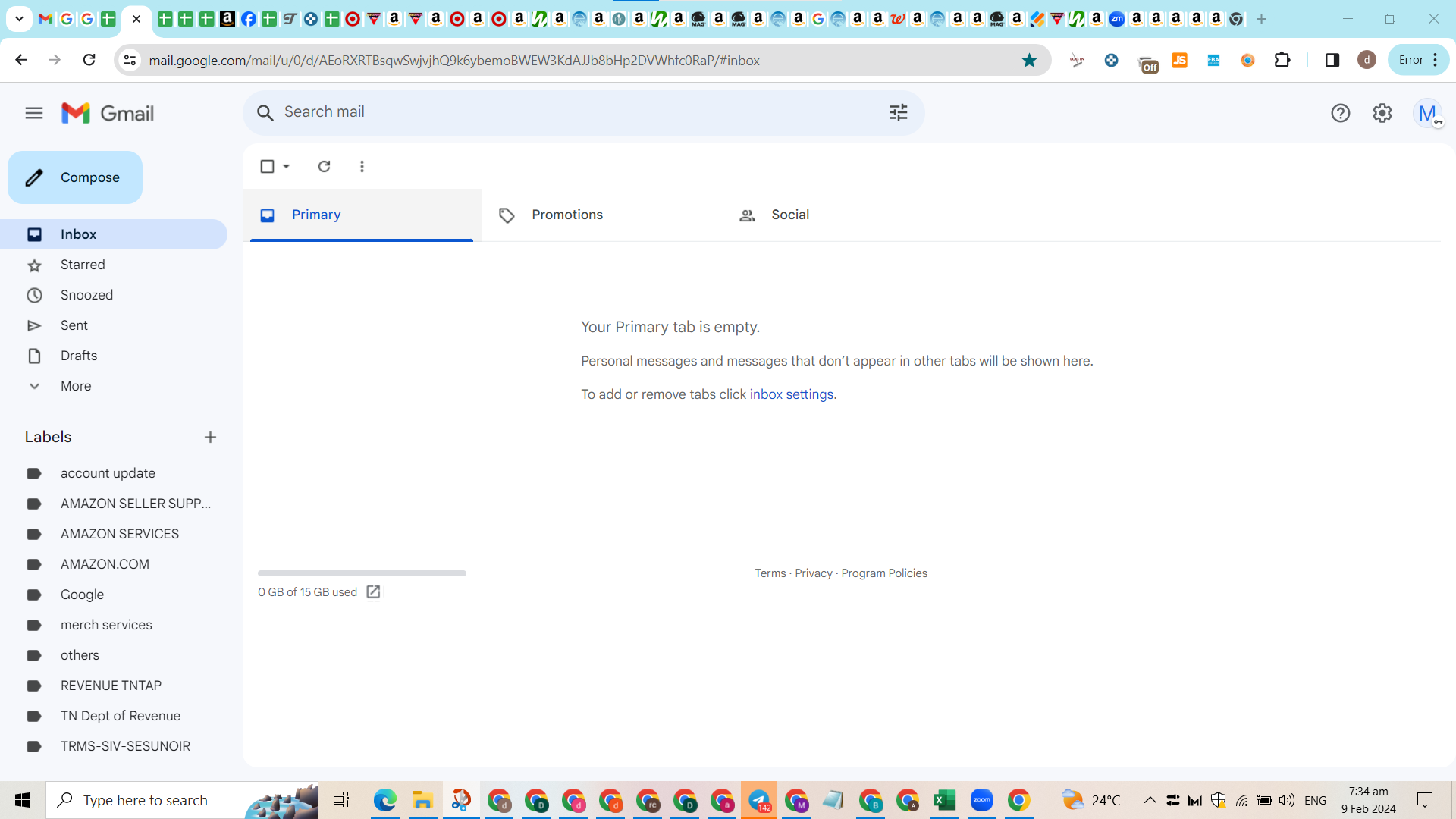Image resolution: width=1456 pixels, height=819 pixels.
Task: Bookmark star icon in address bar
Action: pyautogui.click(x=1029, y=61)
